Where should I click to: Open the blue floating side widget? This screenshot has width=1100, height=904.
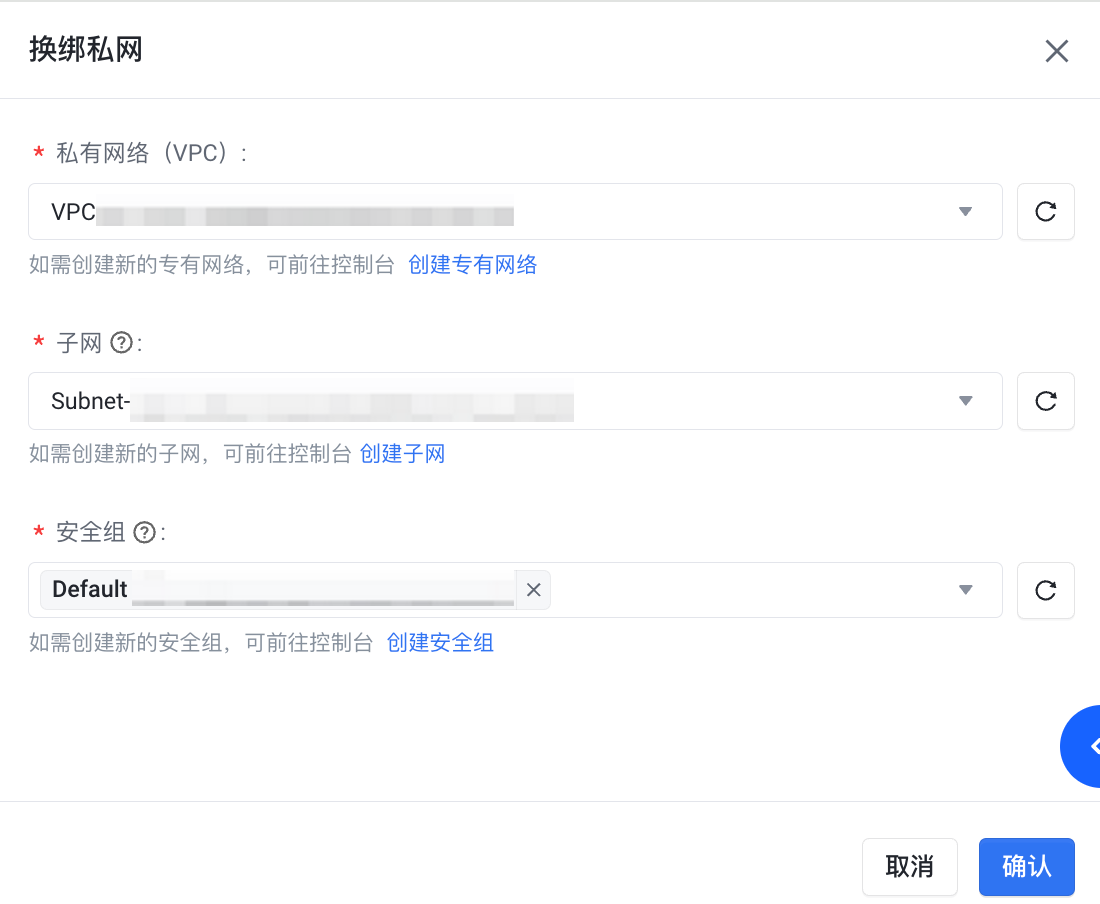(1085, 746)
